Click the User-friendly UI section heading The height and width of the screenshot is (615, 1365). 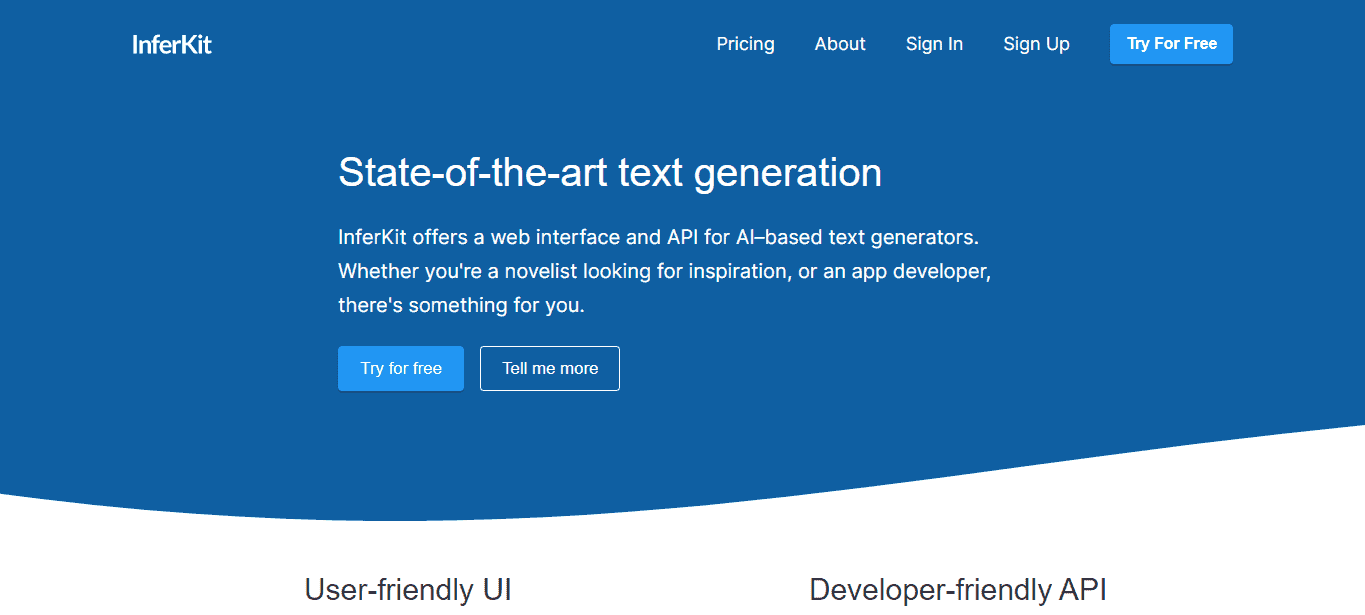tap(407, 589)
